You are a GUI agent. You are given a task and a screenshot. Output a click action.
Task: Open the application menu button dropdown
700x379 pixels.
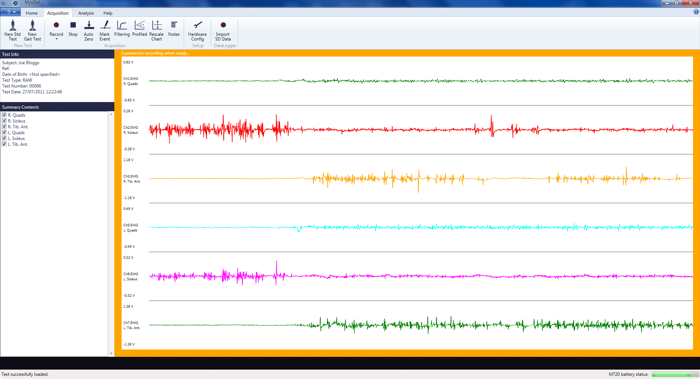point(10,12)
